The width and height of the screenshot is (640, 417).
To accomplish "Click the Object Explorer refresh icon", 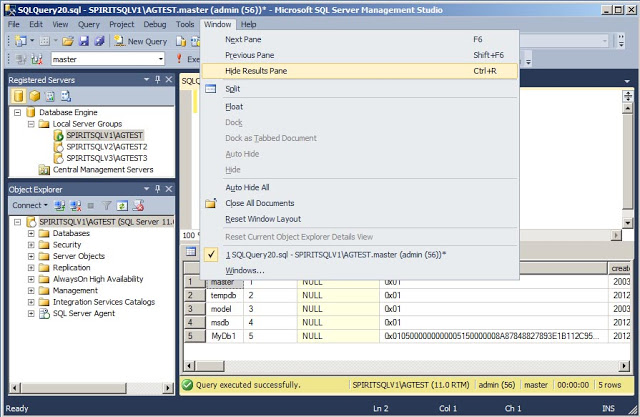I will 122,205.
